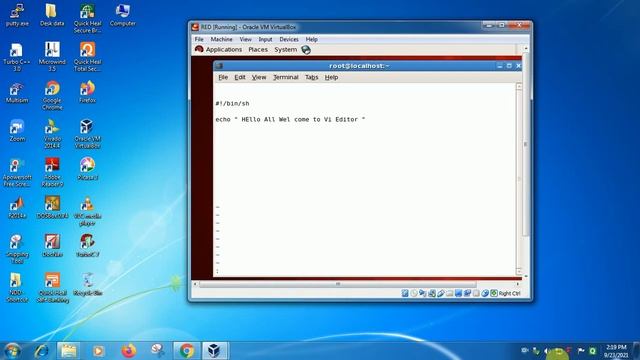This screenshot has width=640, height=360.
Task: Click the echo line in vi editor
Action: point(290,119)
